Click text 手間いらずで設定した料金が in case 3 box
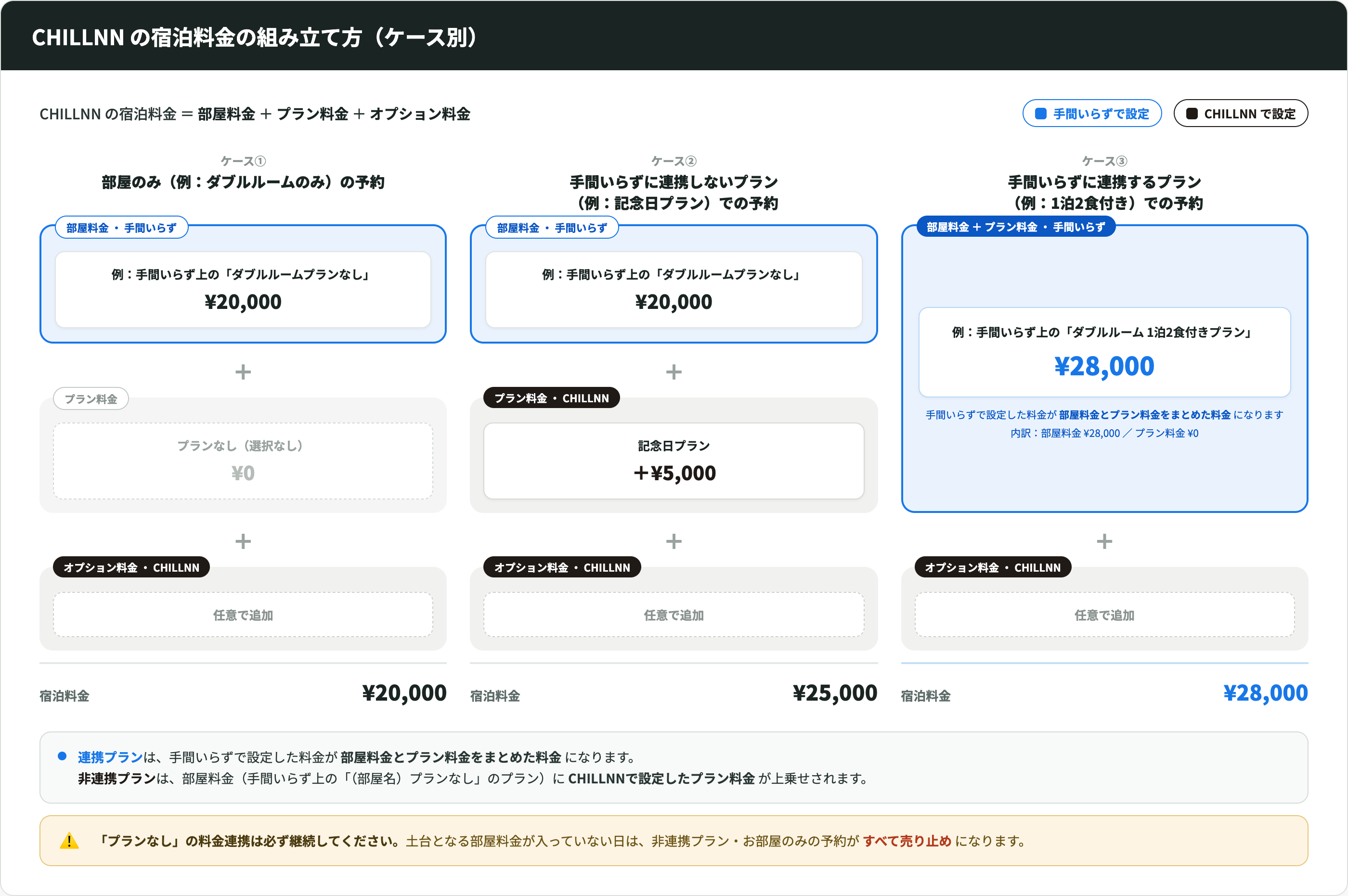 coord(991,415)
